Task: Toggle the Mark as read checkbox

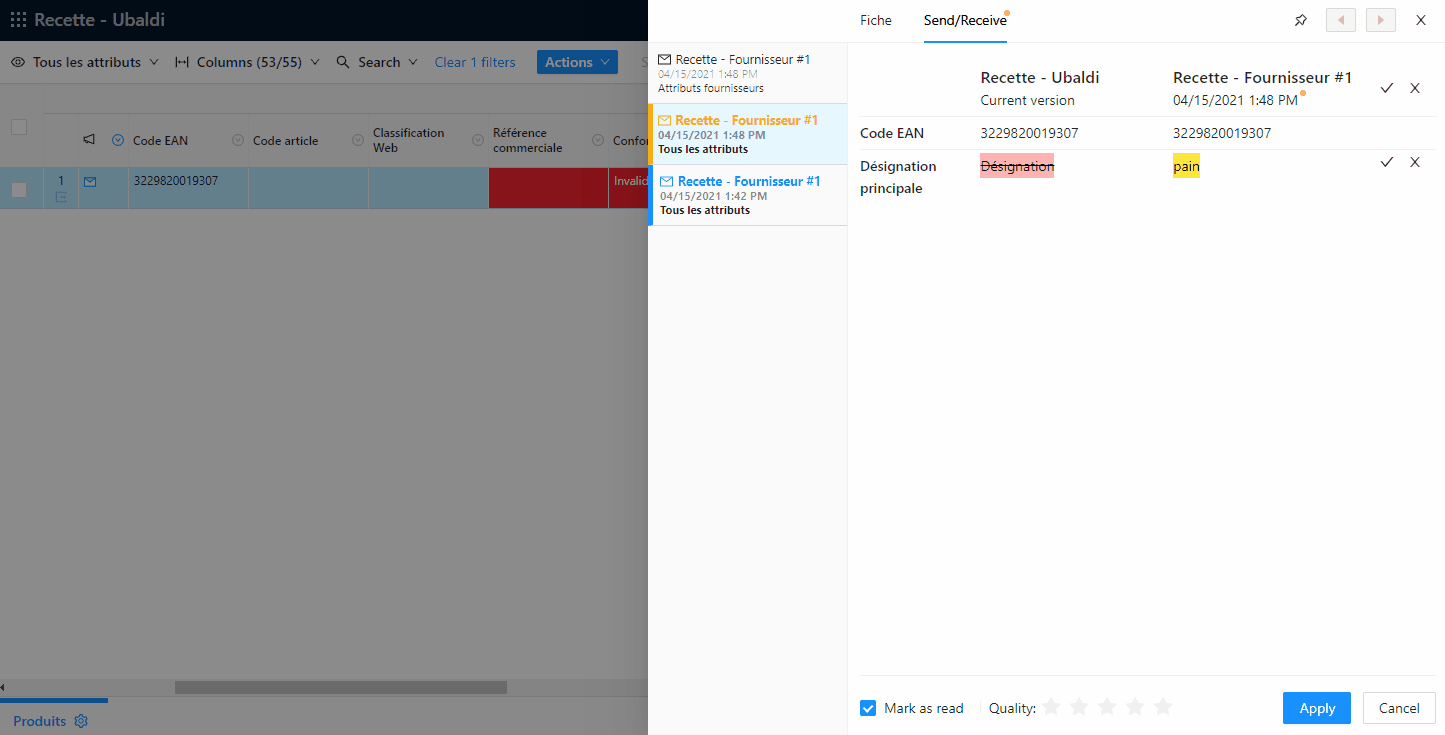Action: 868,708
